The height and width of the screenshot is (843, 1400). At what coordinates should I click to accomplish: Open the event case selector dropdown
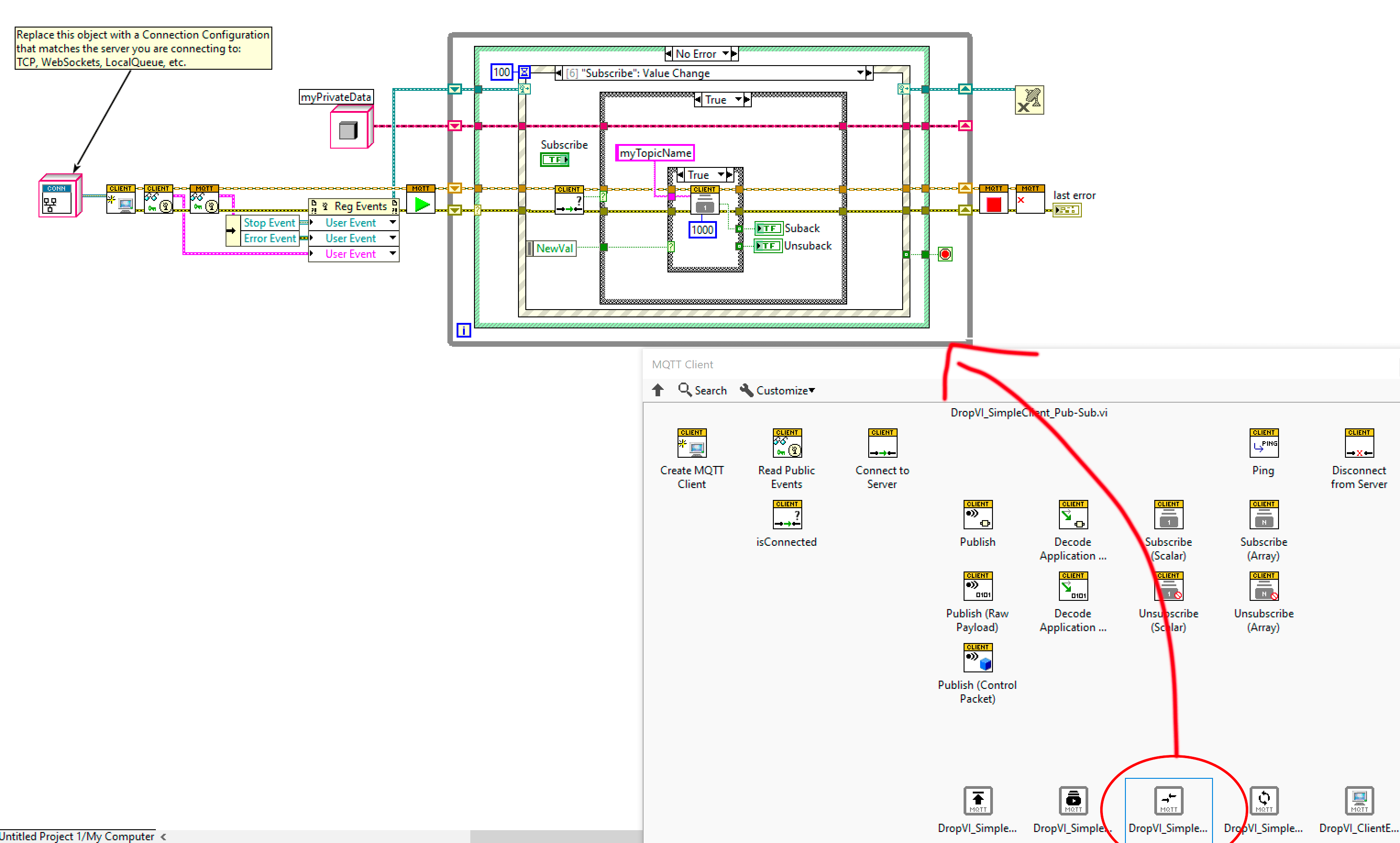[x=860, y=73]
